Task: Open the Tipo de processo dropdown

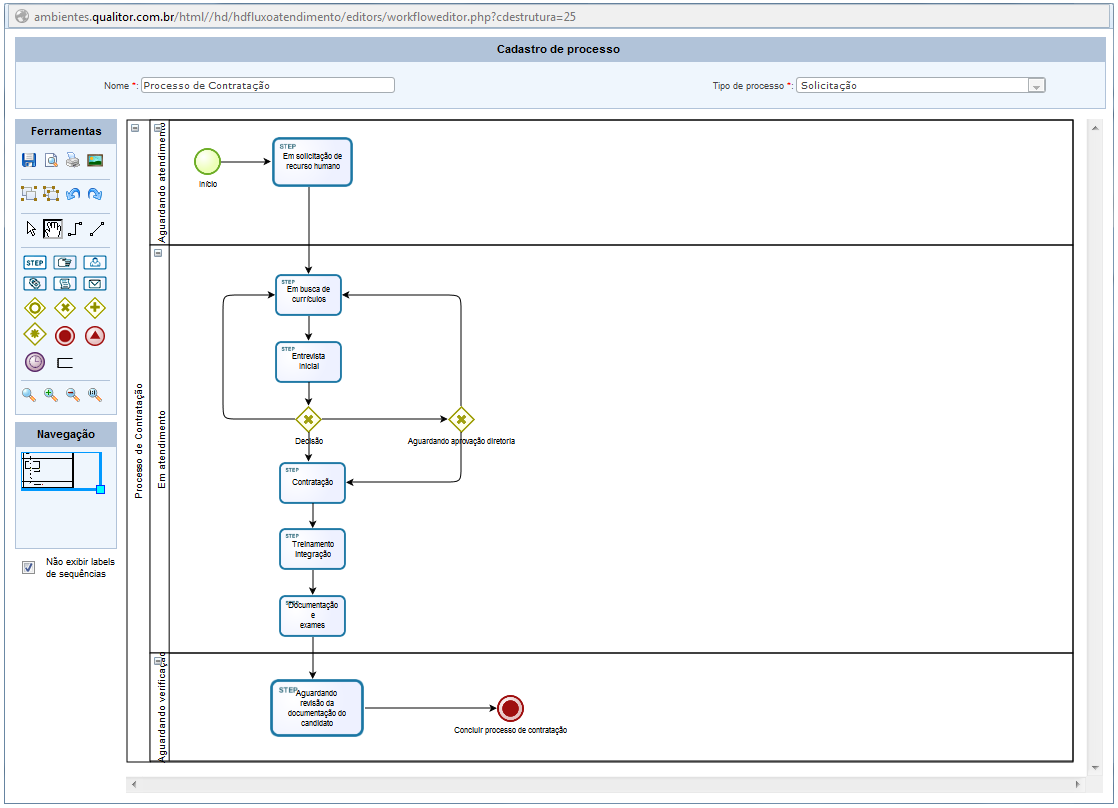Action: tap(1036, 86)
